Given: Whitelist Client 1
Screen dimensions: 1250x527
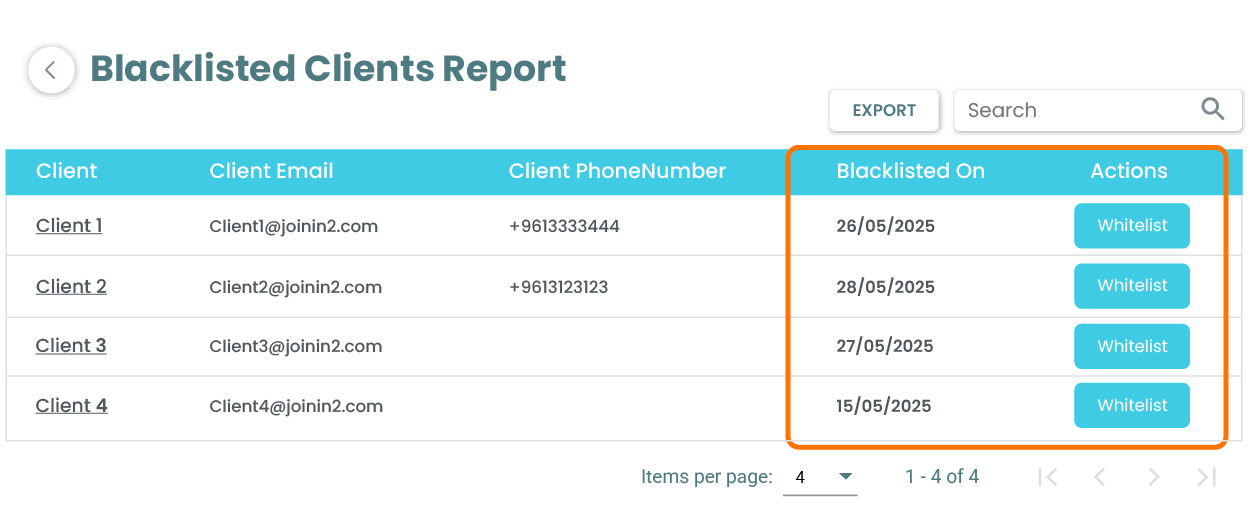Looking at the screenshot, I should 1132,226.
